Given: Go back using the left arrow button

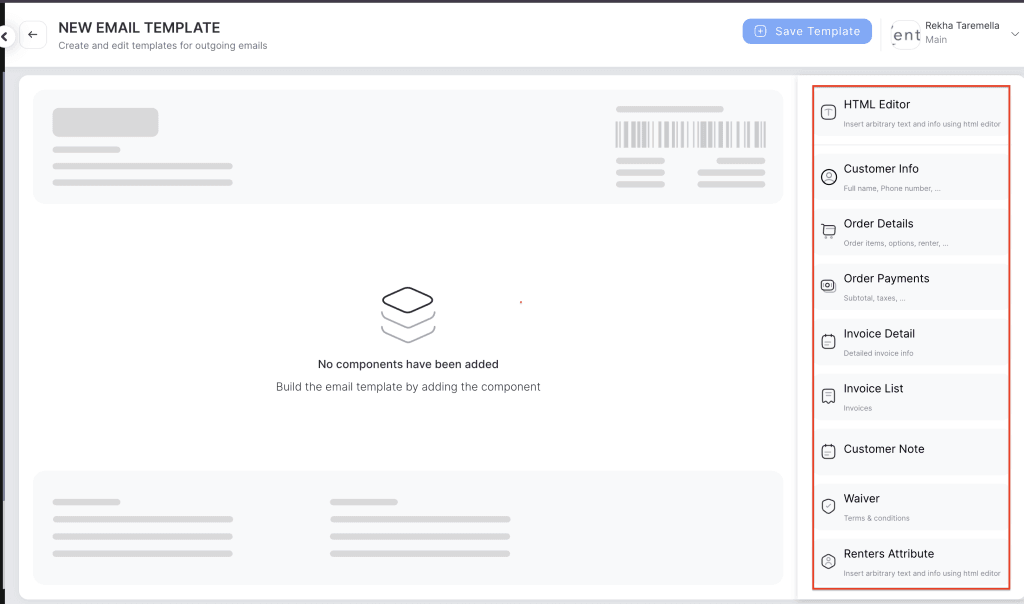Looking at the screenshot, I should (x=33, y=35).
